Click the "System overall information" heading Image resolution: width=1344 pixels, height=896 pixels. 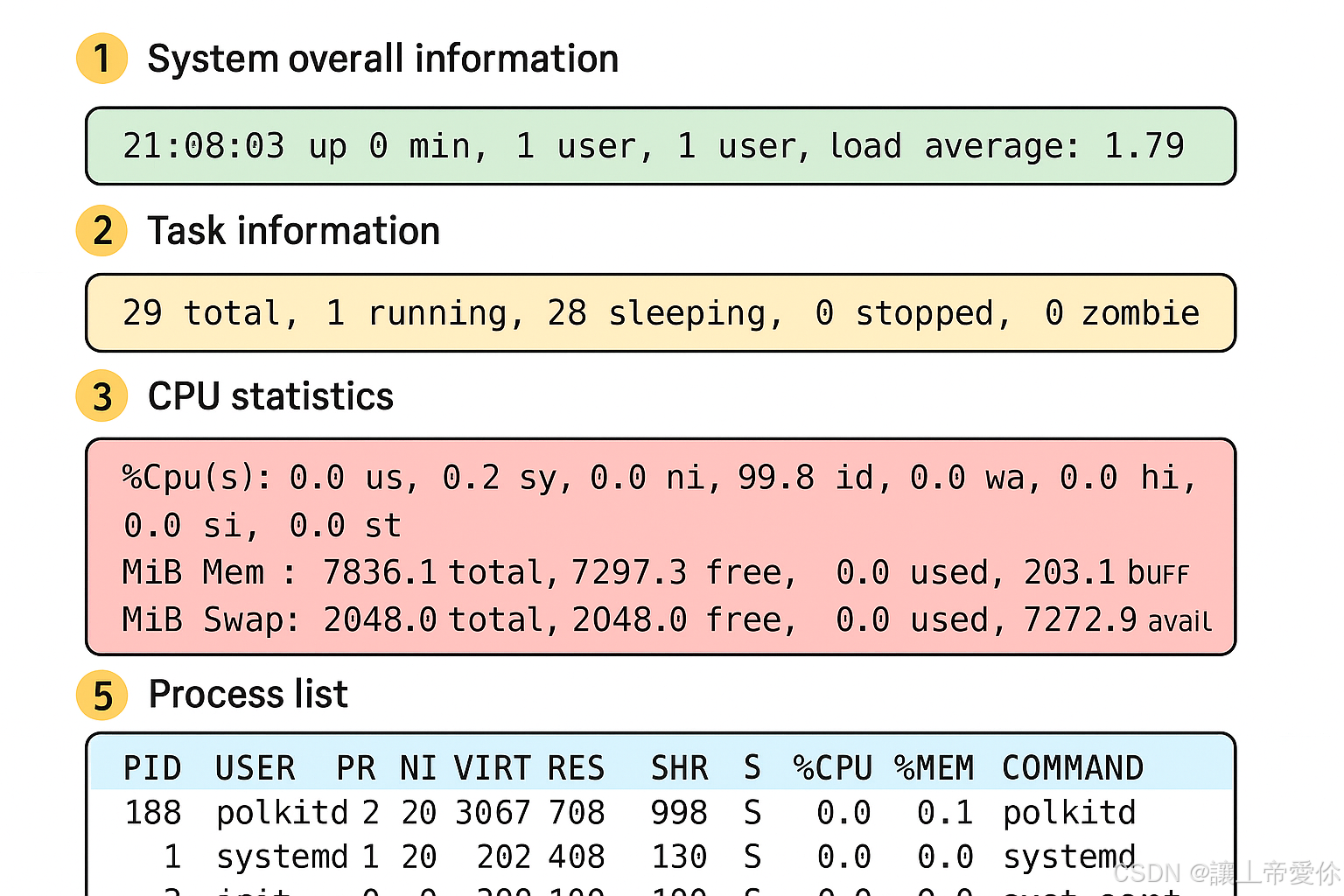point(383,59)
